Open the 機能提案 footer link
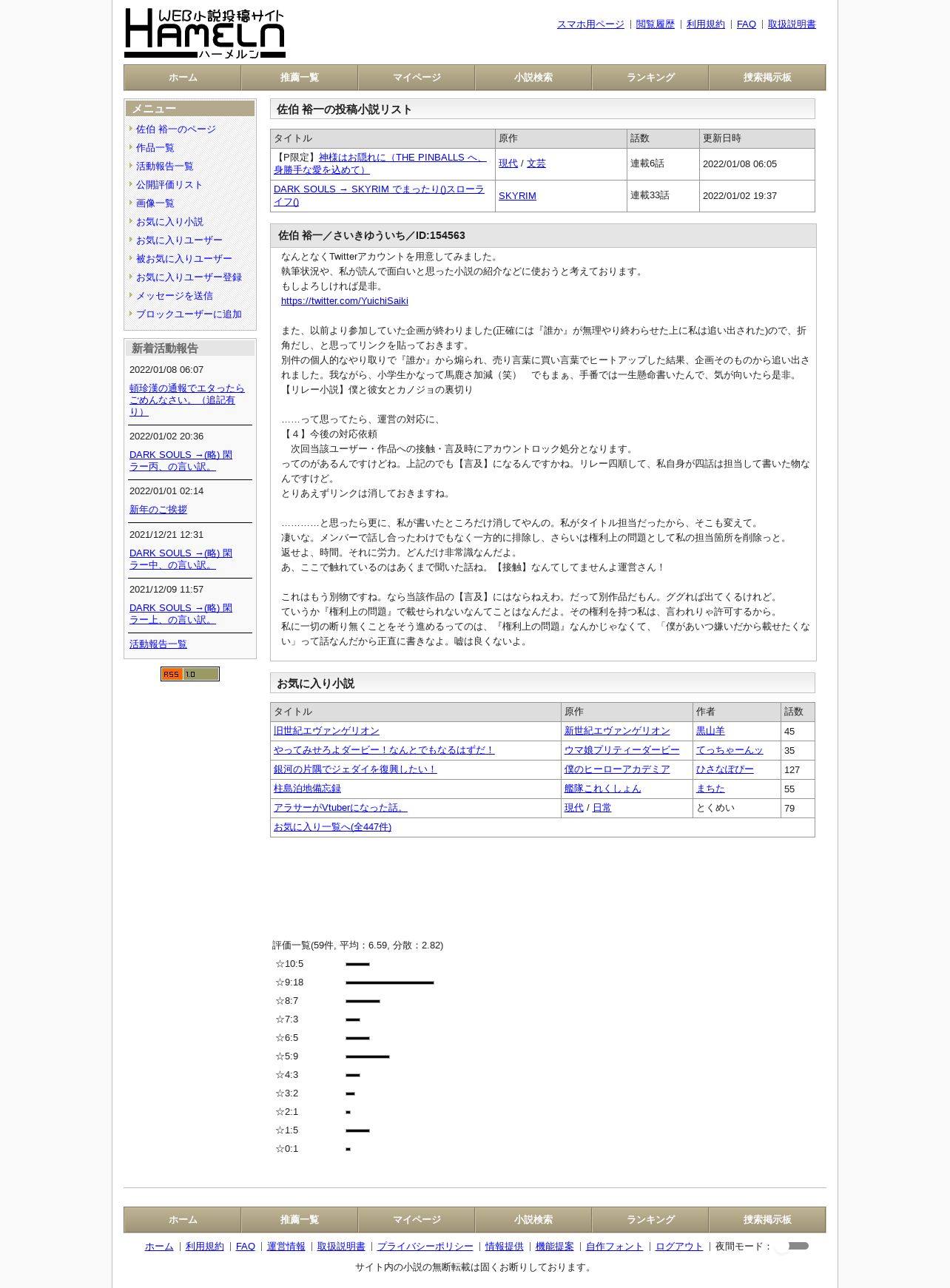The image size is (950, 1288). click(x=555, y=1247)
